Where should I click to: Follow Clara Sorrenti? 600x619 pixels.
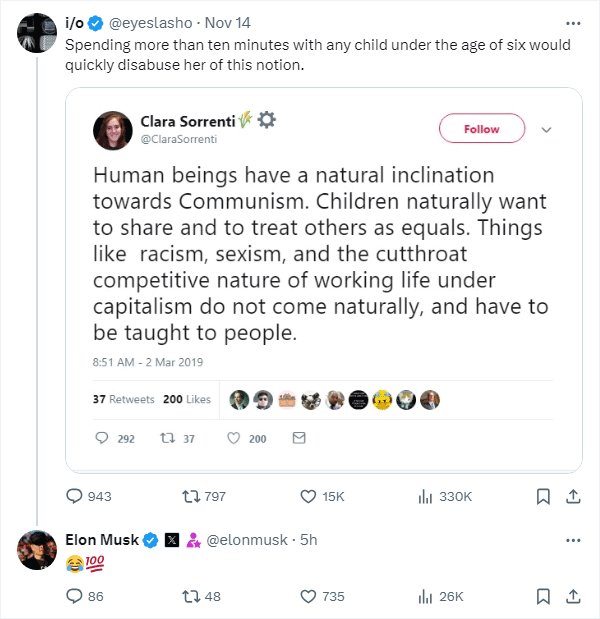coord(482,128)
